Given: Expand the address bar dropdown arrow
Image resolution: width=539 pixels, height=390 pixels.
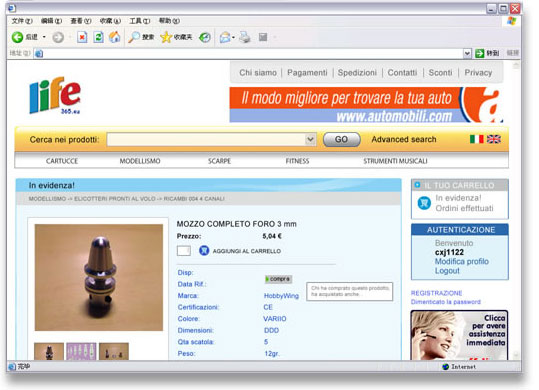Looking at the screenshot, I should tap(467, 53).
